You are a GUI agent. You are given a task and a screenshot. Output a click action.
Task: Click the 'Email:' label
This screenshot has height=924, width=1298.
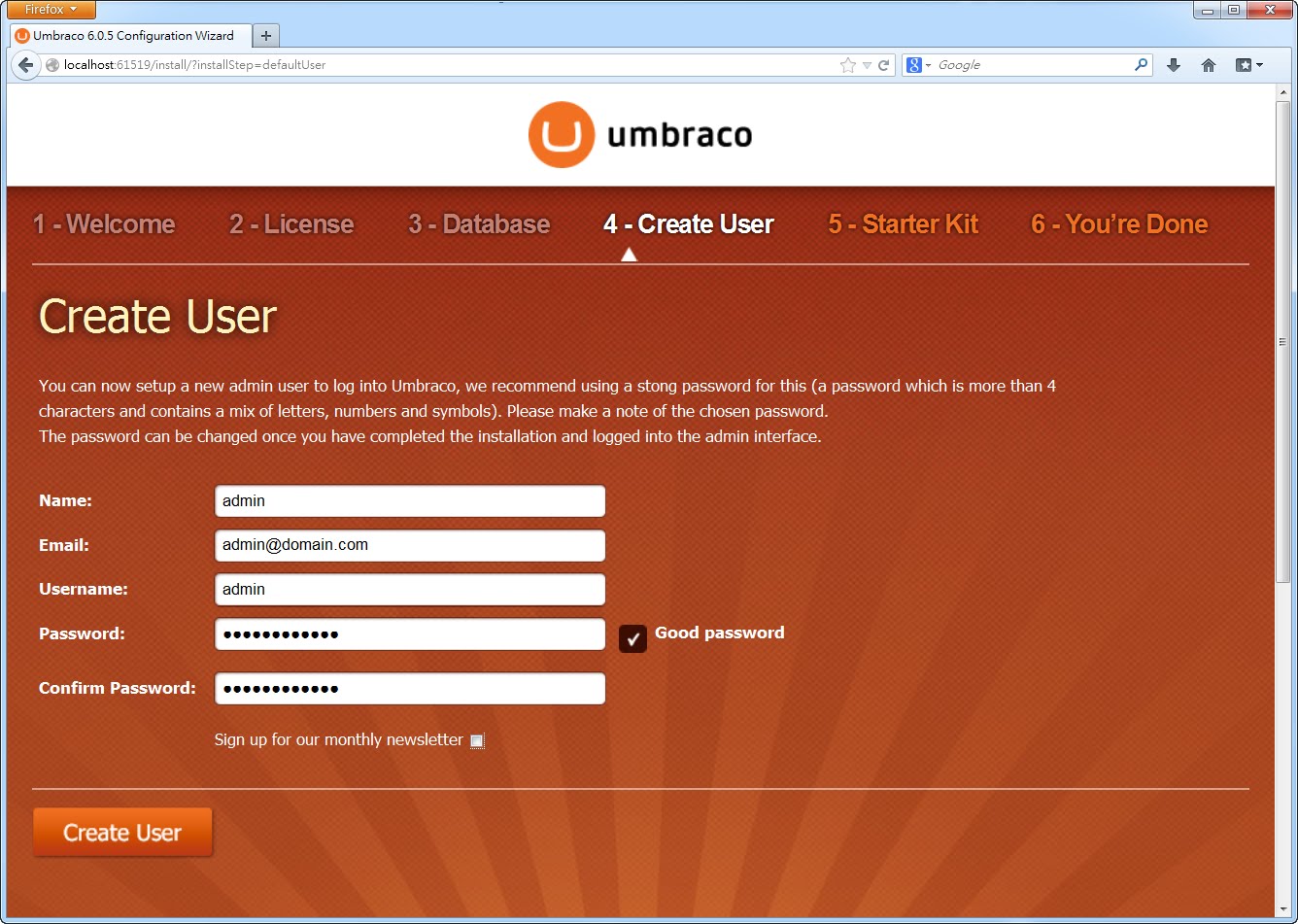click(x=64, y=545)
